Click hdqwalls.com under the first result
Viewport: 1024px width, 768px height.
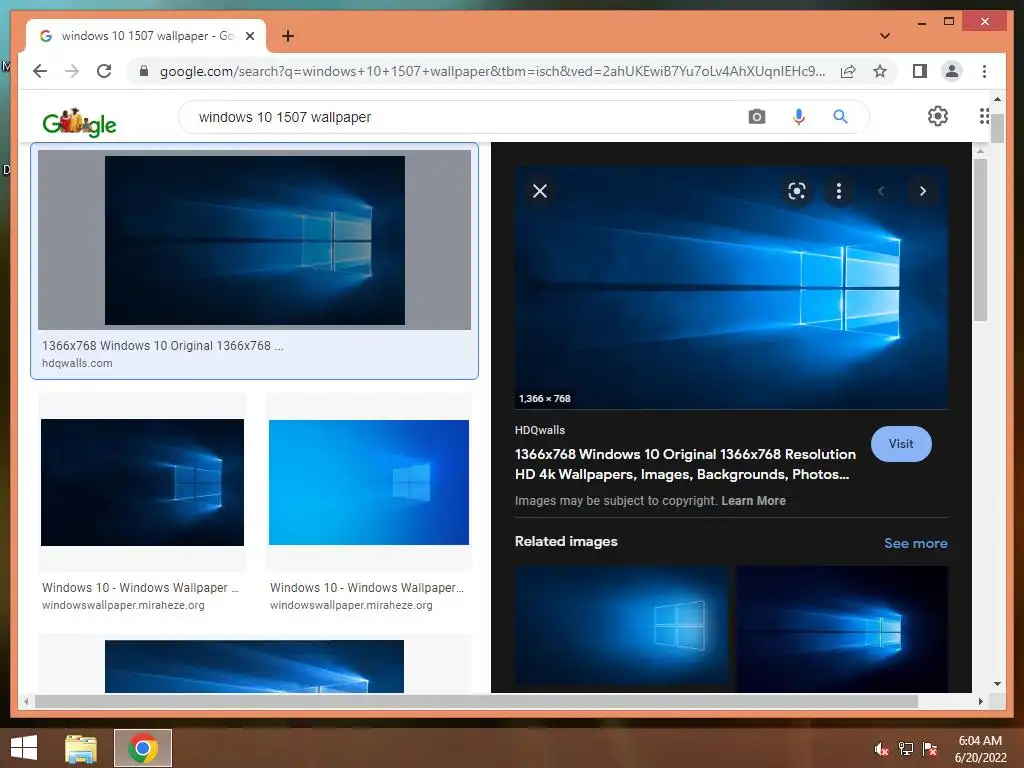point(77,363)
